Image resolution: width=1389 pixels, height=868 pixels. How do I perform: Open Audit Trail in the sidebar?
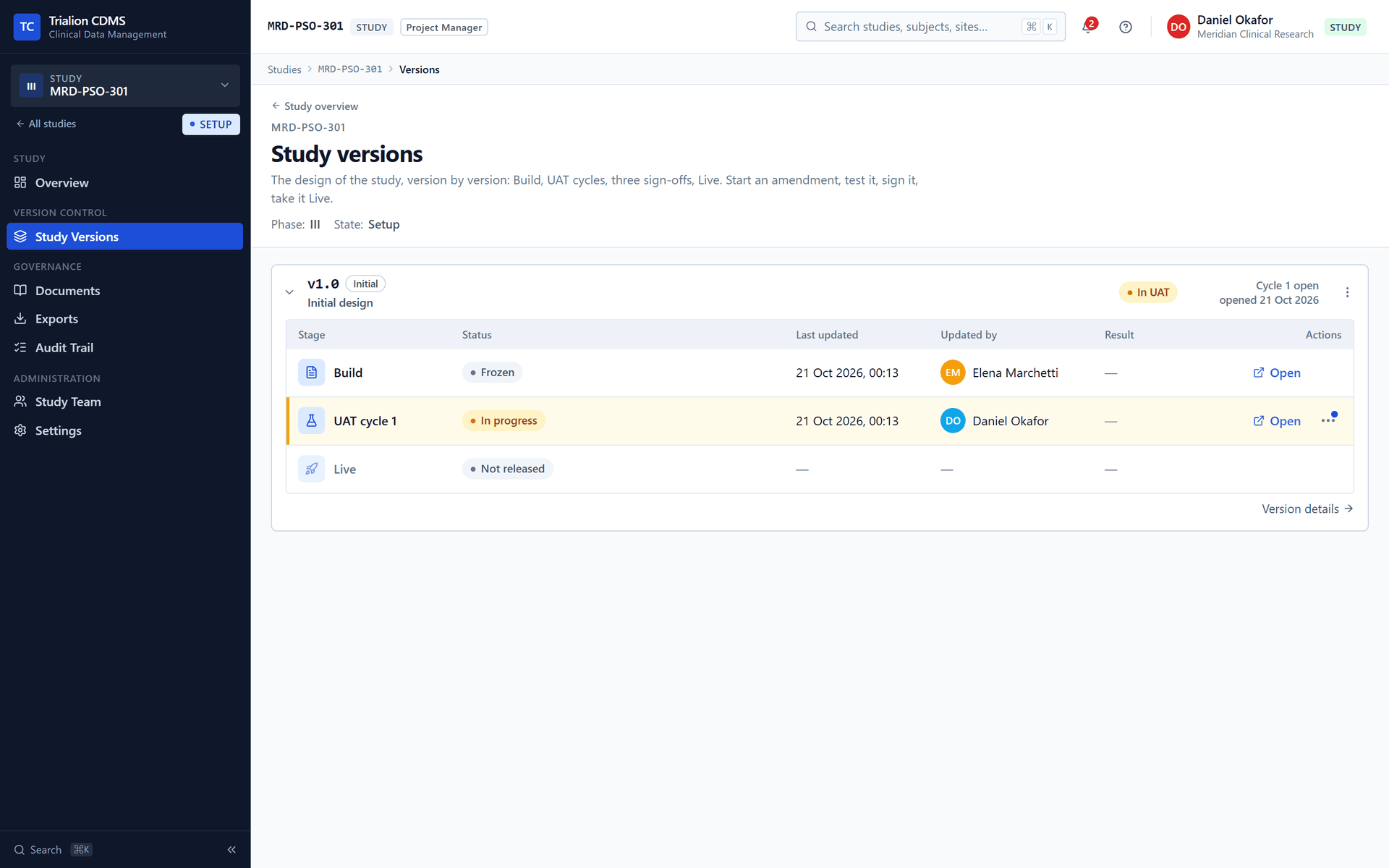click(124, 348)
